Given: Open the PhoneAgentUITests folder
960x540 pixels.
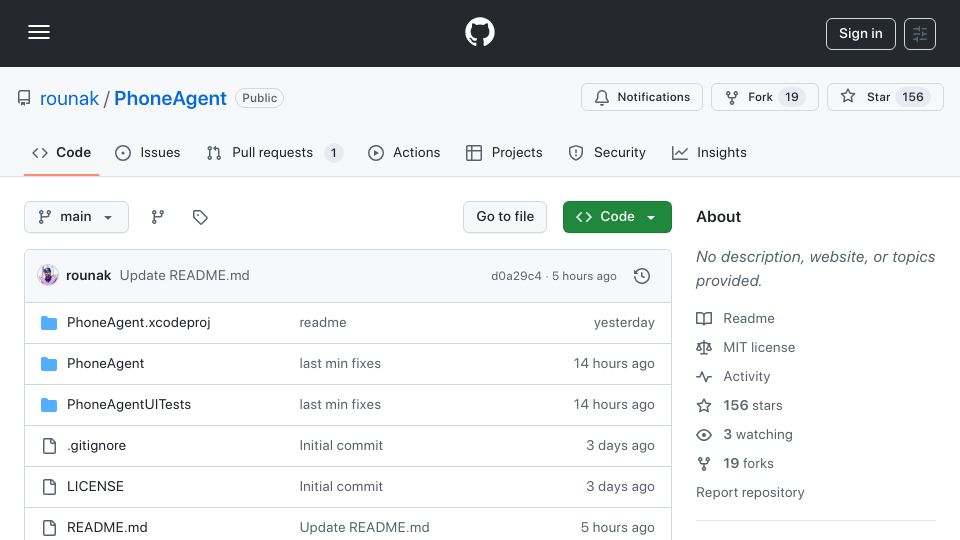Looking at the screenshot, I should pyautogui.click(x=129, y=405).
